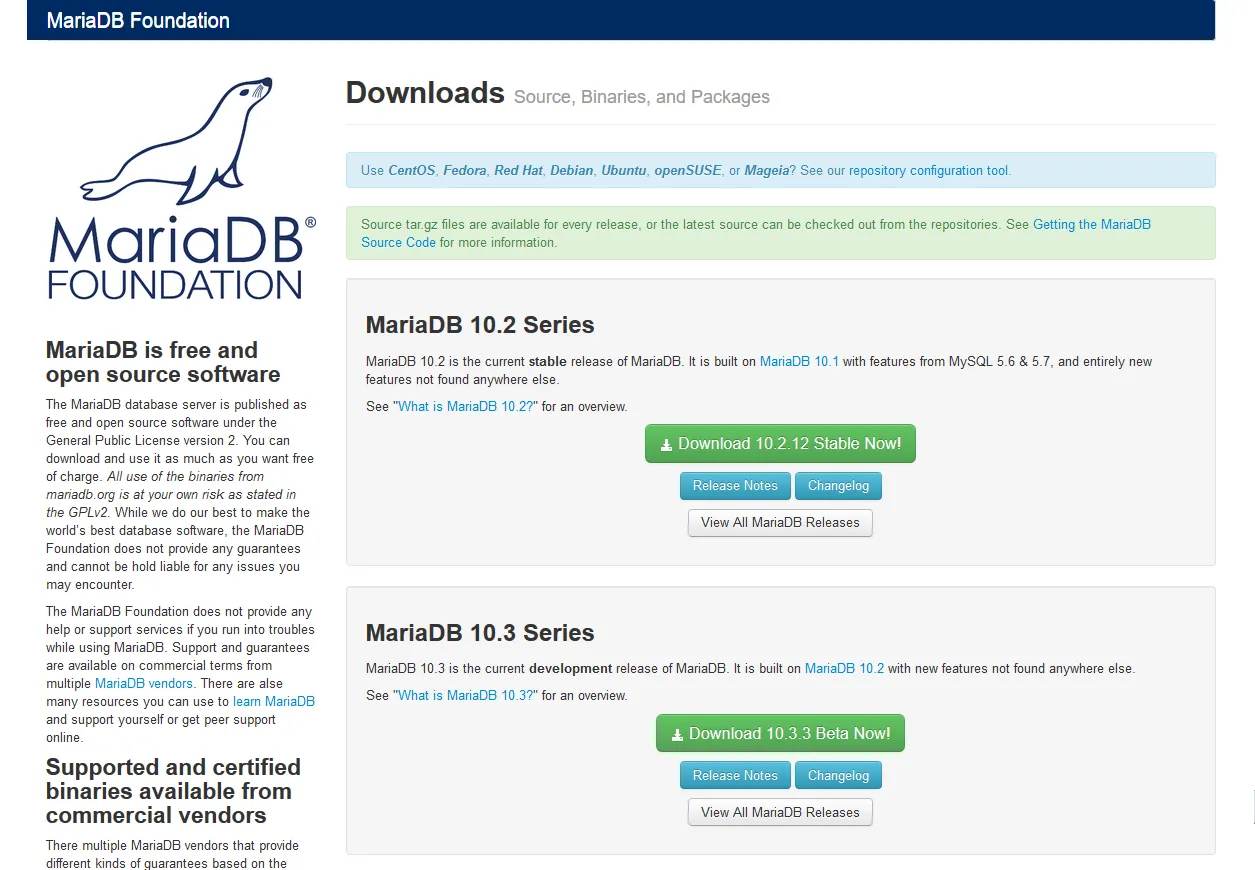Open the learn MariaDB link

pyautogui.click(x=274, y=702)
